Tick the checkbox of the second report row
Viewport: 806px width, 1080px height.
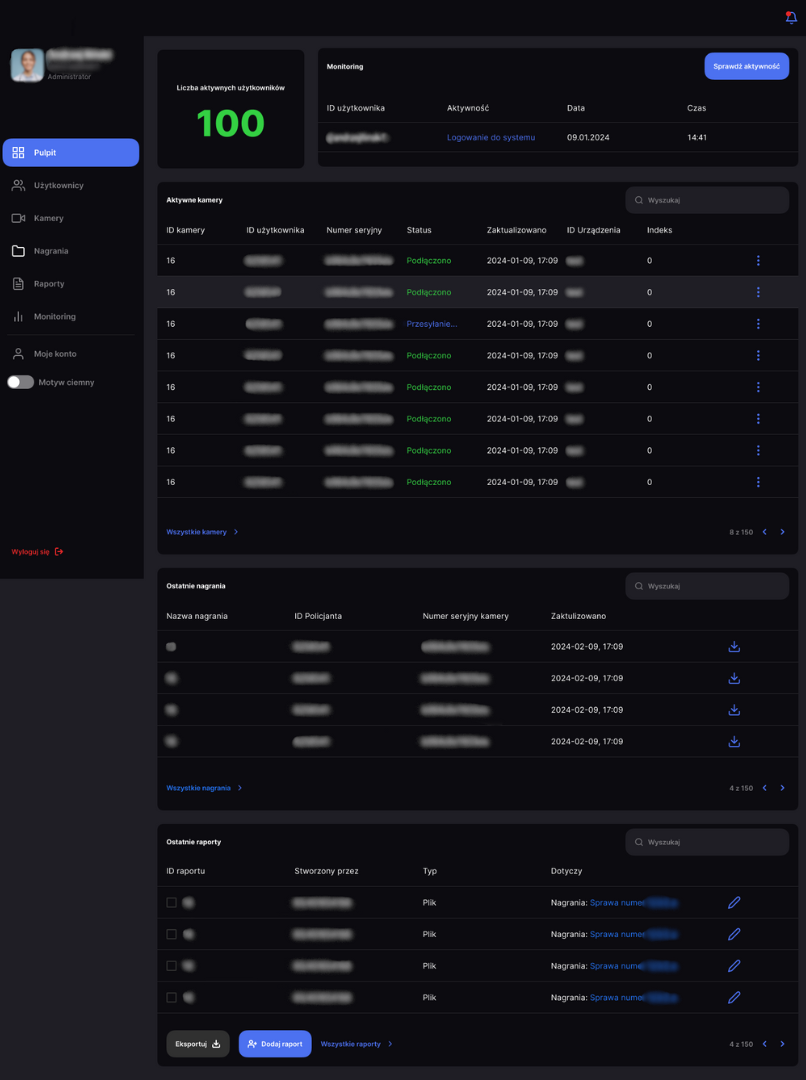(172, 934)
